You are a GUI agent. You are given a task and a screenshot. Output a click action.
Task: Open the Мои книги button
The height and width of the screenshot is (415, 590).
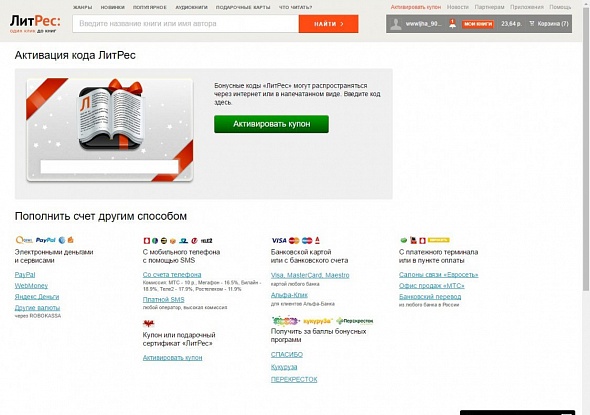pos(478,24)
